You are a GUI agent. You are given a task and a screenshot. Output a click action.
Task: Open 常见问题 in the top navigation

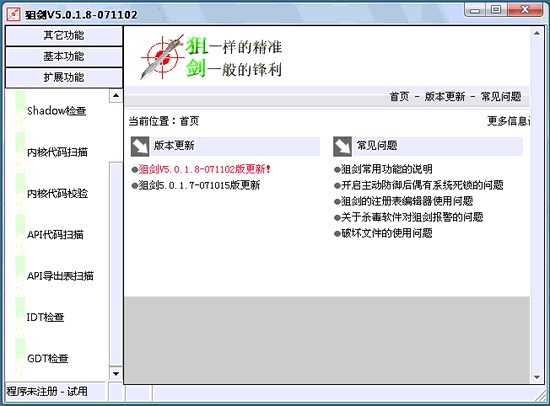[501, 96]
